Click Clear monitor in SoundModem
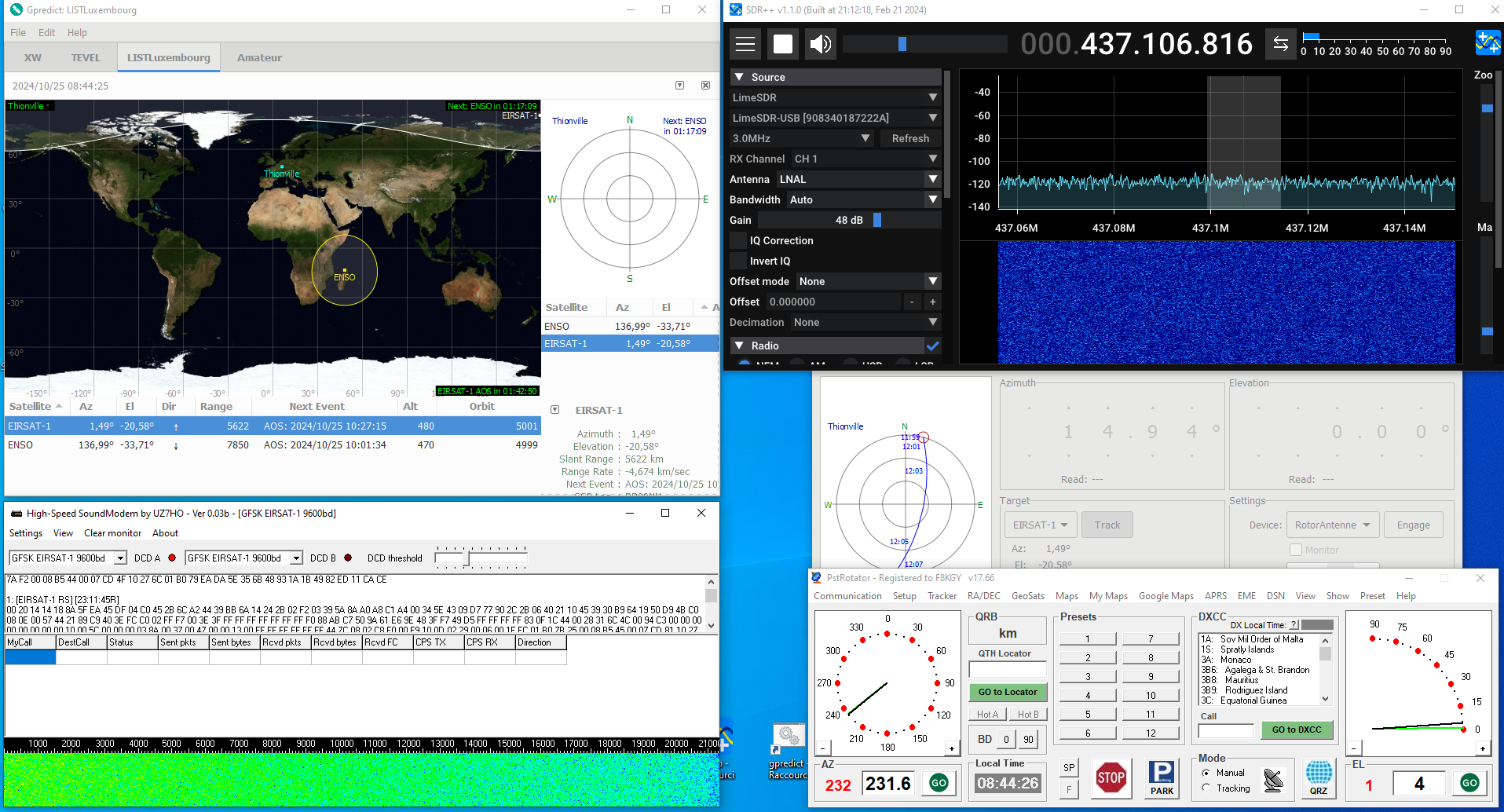 coord(112,533)
